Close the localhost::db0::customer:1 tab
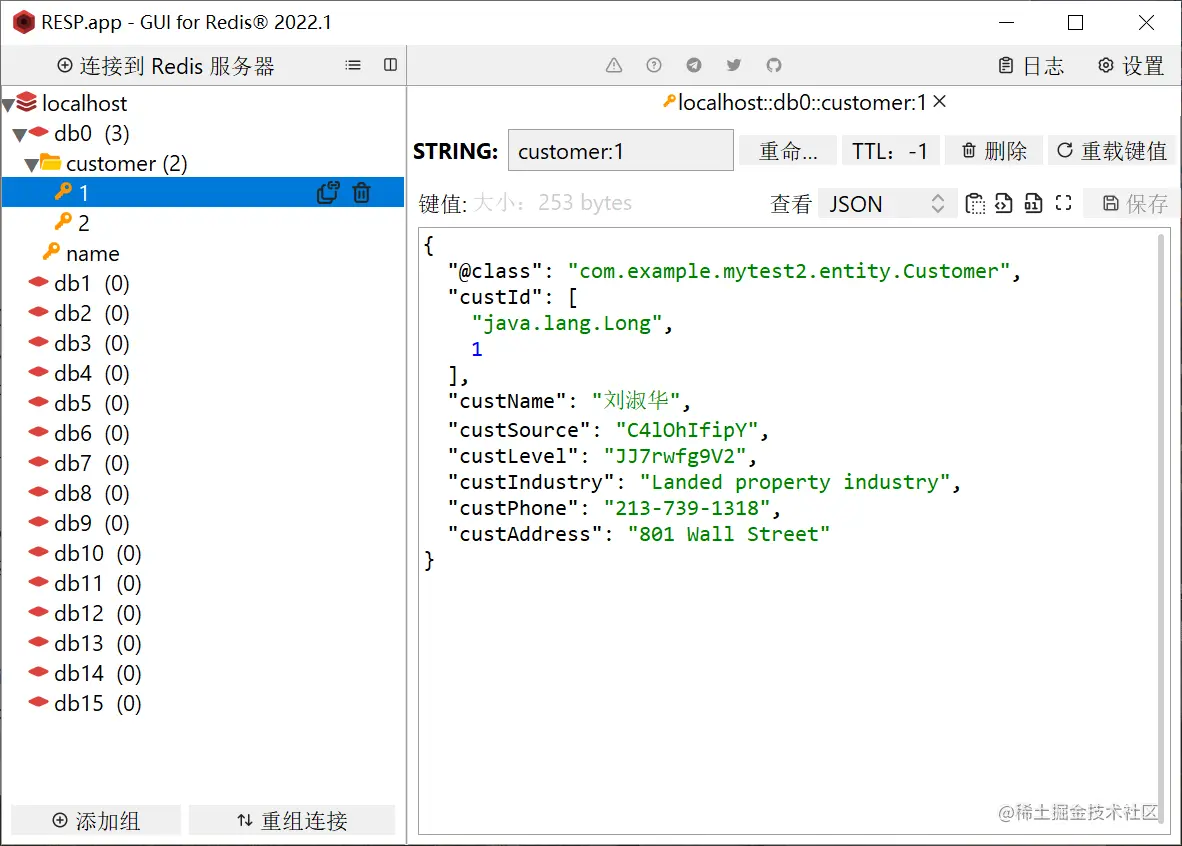This screenshot has height=846, width=1182. coord(939,101)
